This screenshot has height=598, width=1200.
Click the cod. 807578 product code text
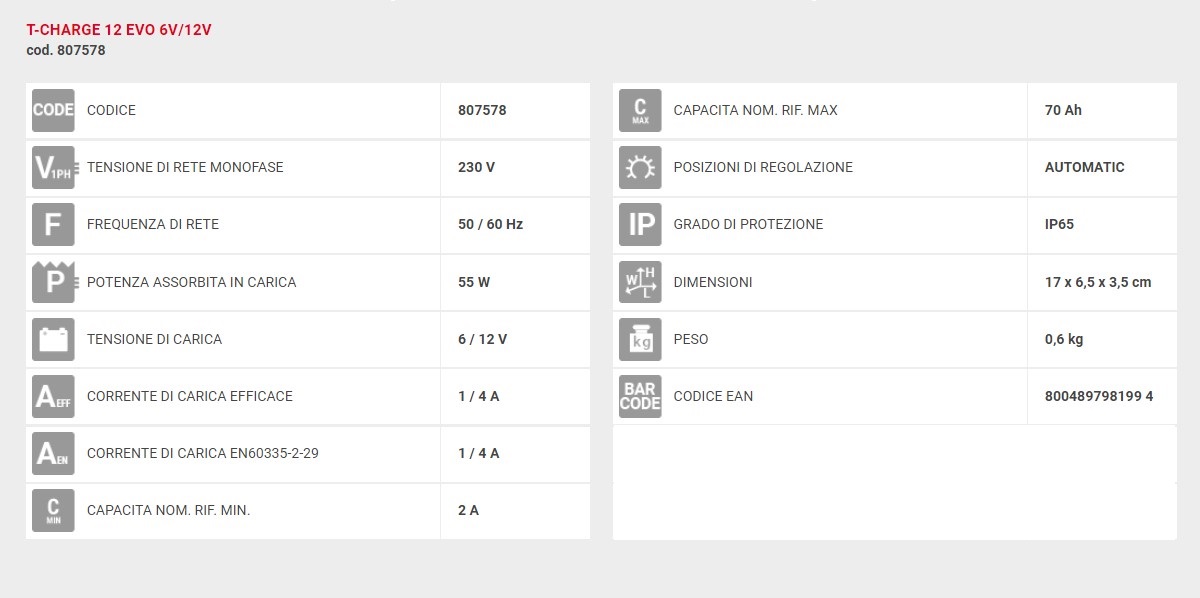66,50
